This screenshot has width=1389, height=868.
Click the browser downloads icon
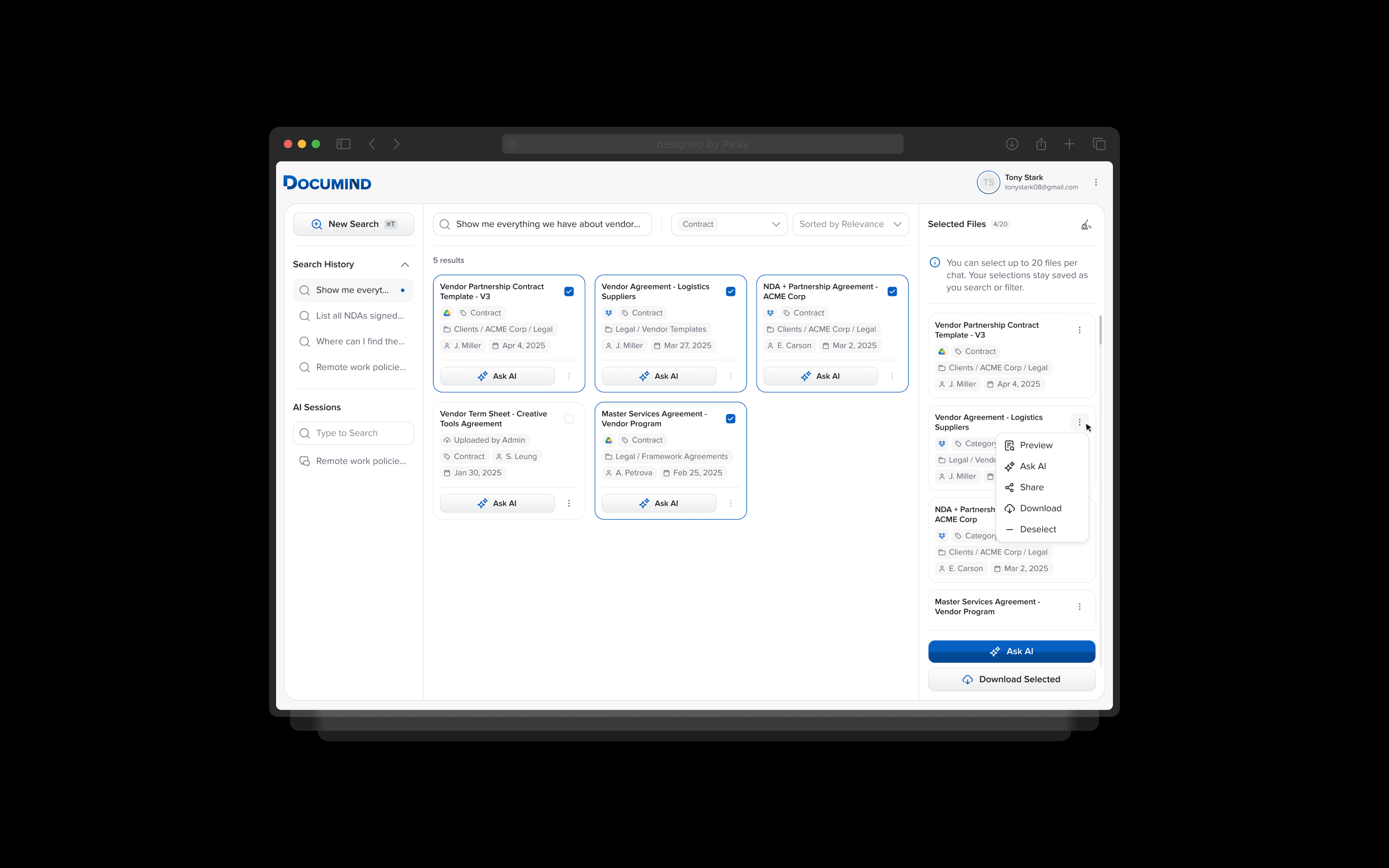tap(1012, 144)
